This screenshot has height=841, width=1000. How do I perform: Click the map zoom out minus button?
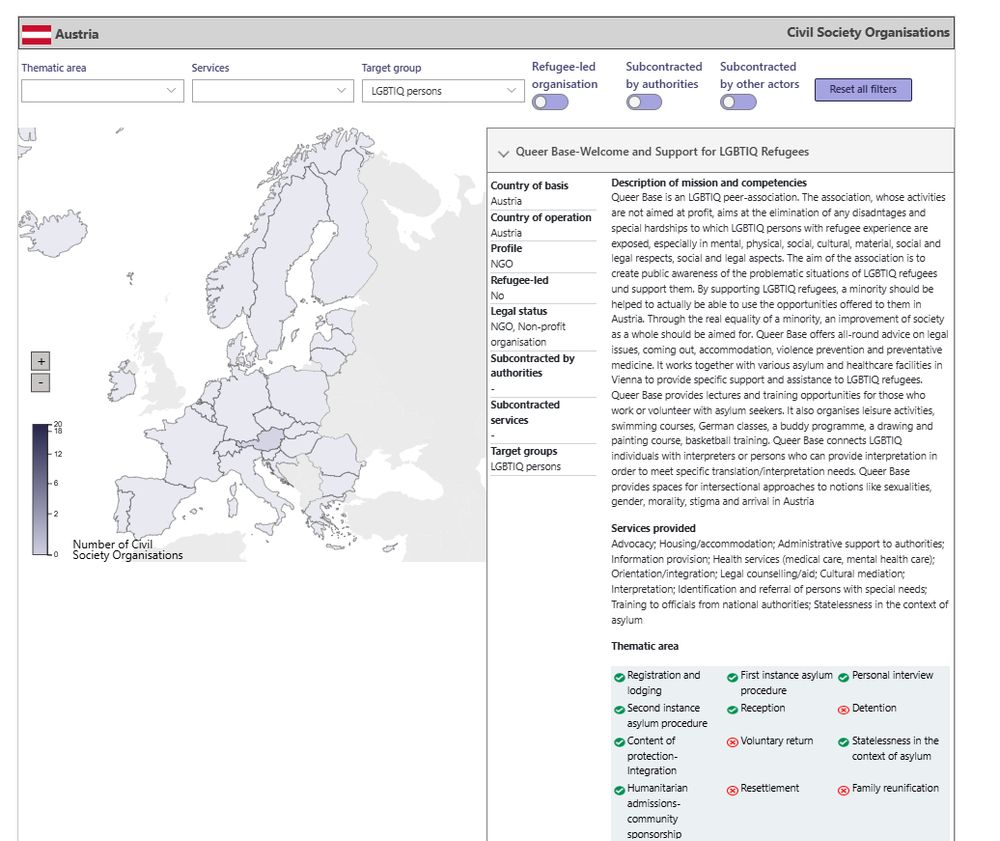point(41,383)
